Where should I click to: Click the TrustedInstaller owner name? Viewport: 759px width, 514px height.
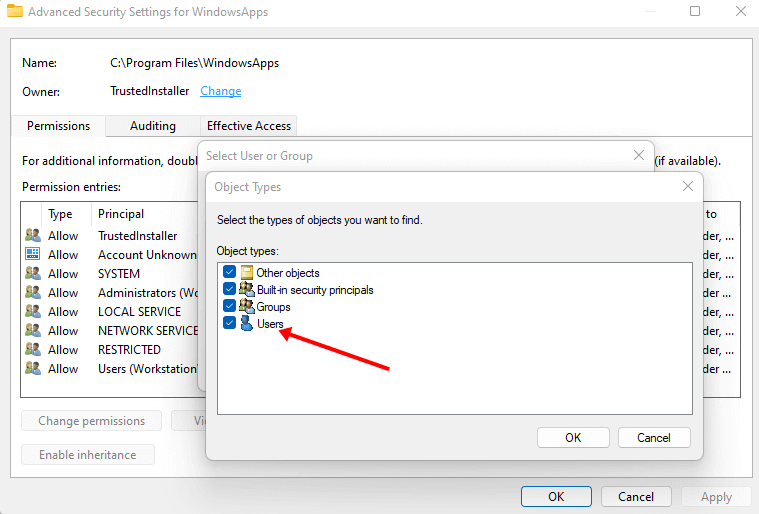point(150,91)
